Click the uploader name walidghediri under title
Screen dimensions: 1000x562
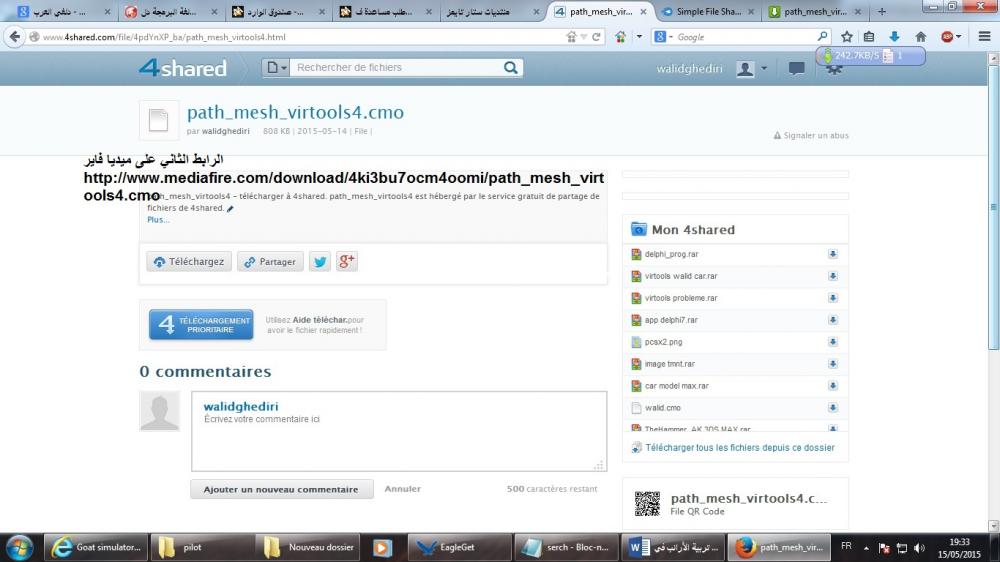[226, 131]
